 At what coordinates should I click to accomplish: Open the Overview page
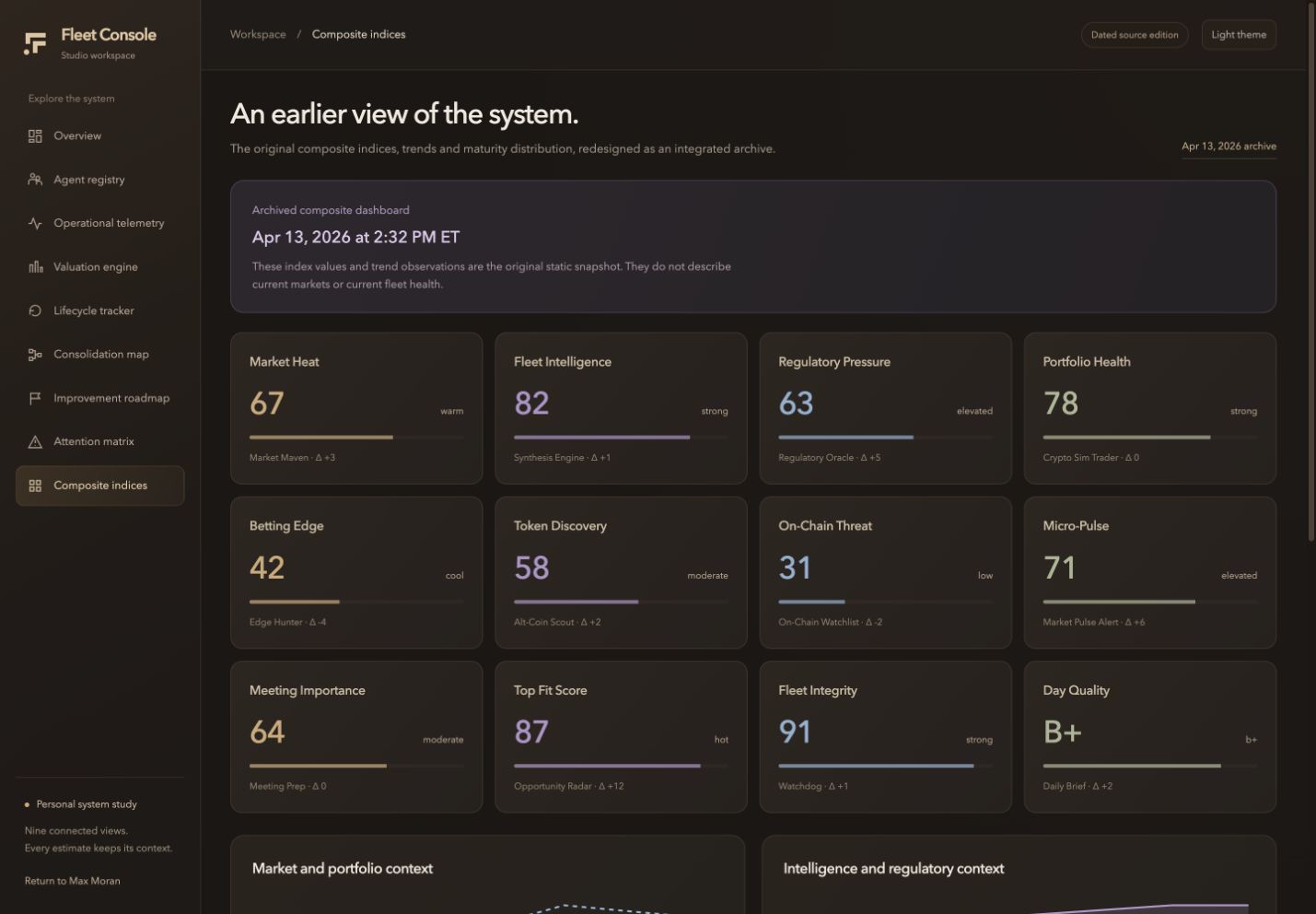pos(99,136)
